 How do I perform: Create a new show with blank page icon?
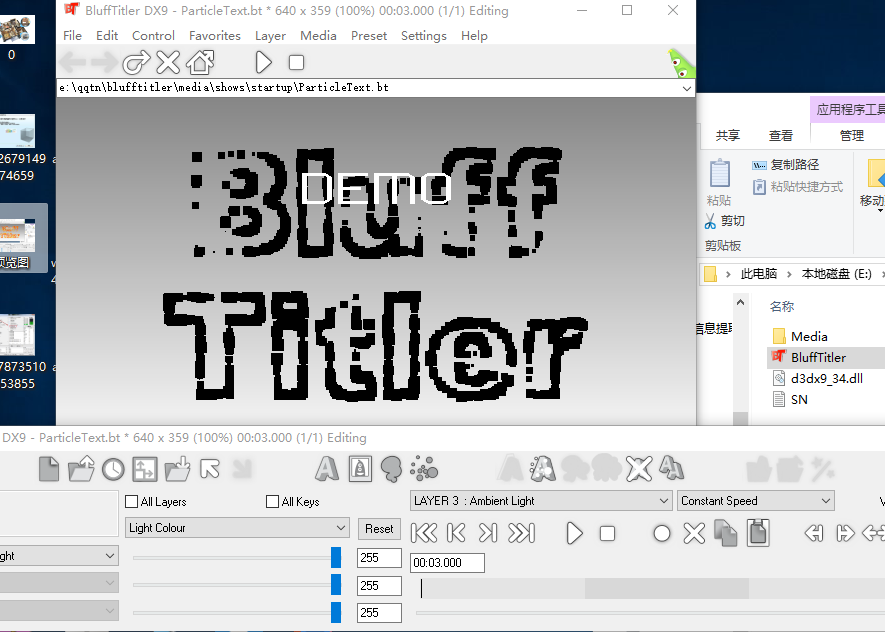(x=49, y=469)
